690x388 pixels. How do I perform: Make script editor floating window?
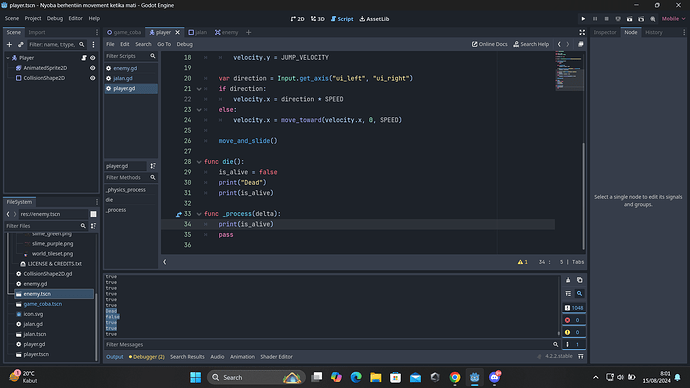[580, 44]
